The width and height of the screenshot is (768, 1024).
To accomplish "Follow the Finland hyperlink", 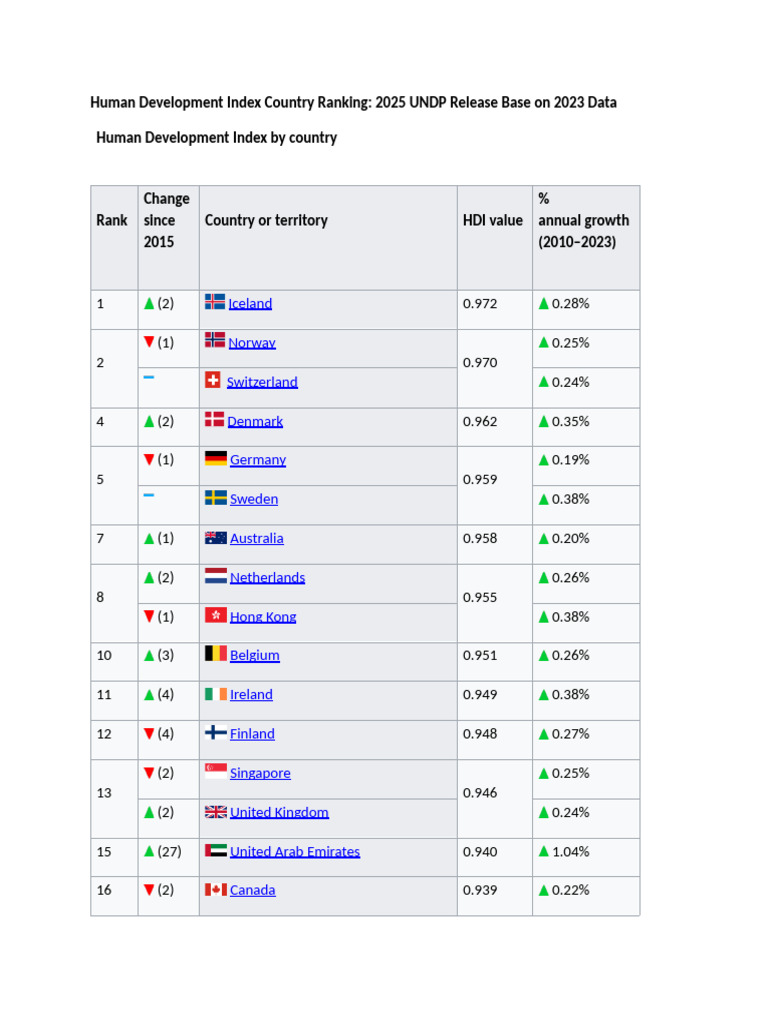I will pyautogui.click(x=252, y=734).
